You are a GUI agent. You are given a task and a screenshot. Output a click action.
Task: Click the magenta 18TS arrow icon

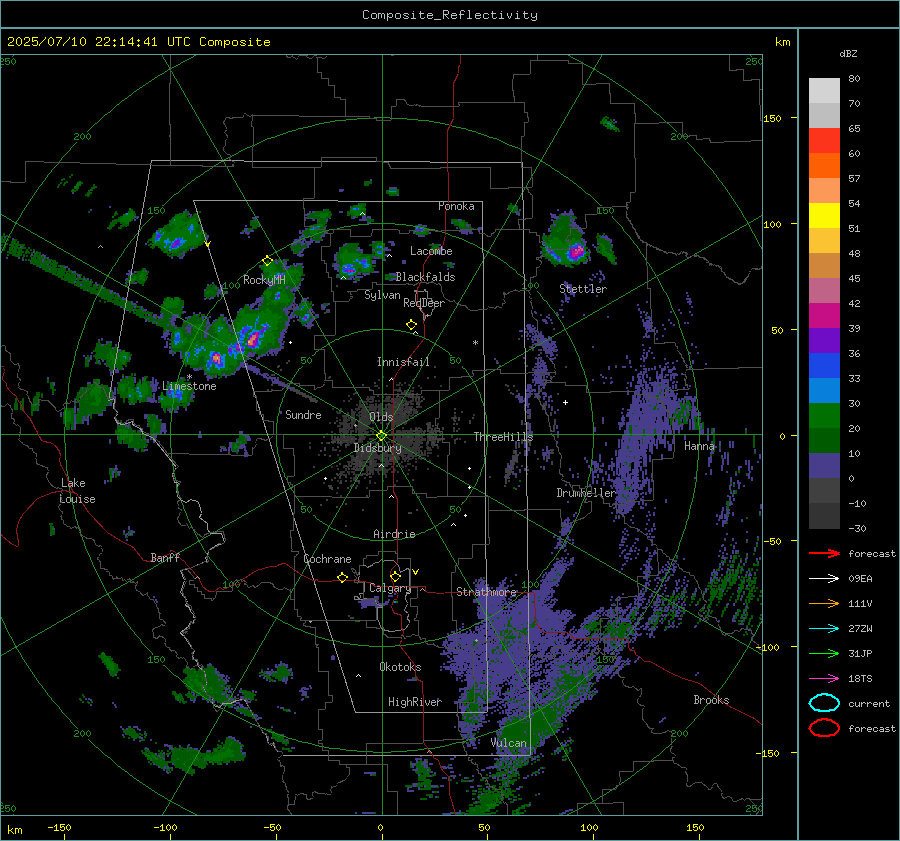824,679
